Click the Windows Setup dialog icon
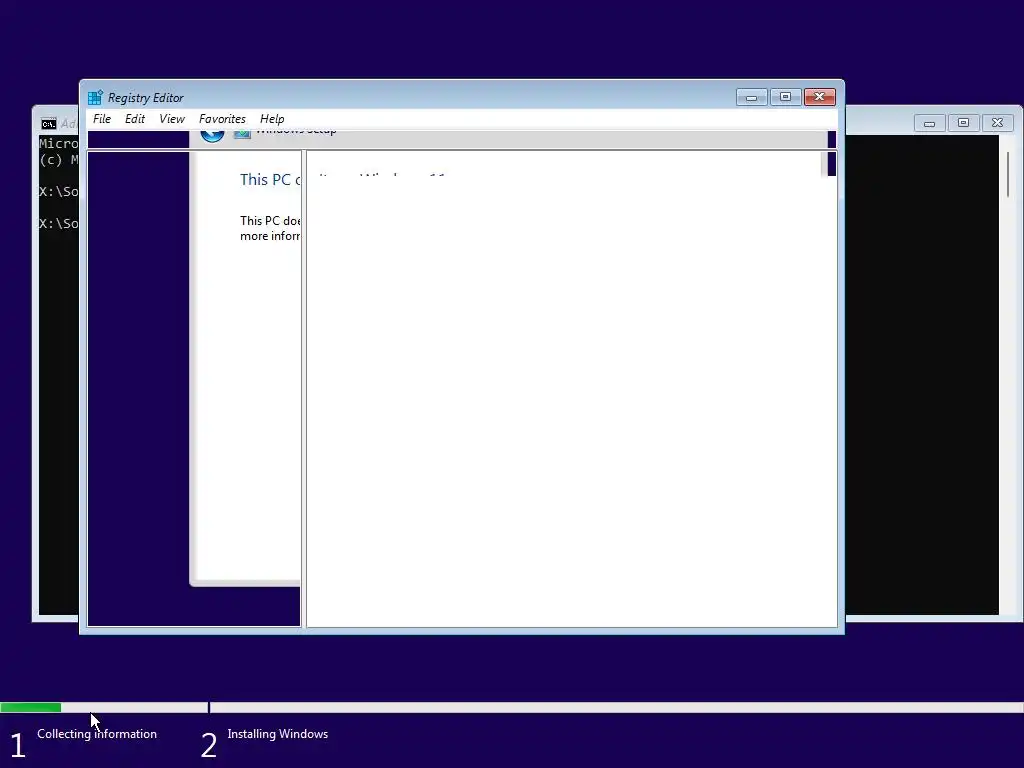1024x768 pixels. [x=242, y=134]
